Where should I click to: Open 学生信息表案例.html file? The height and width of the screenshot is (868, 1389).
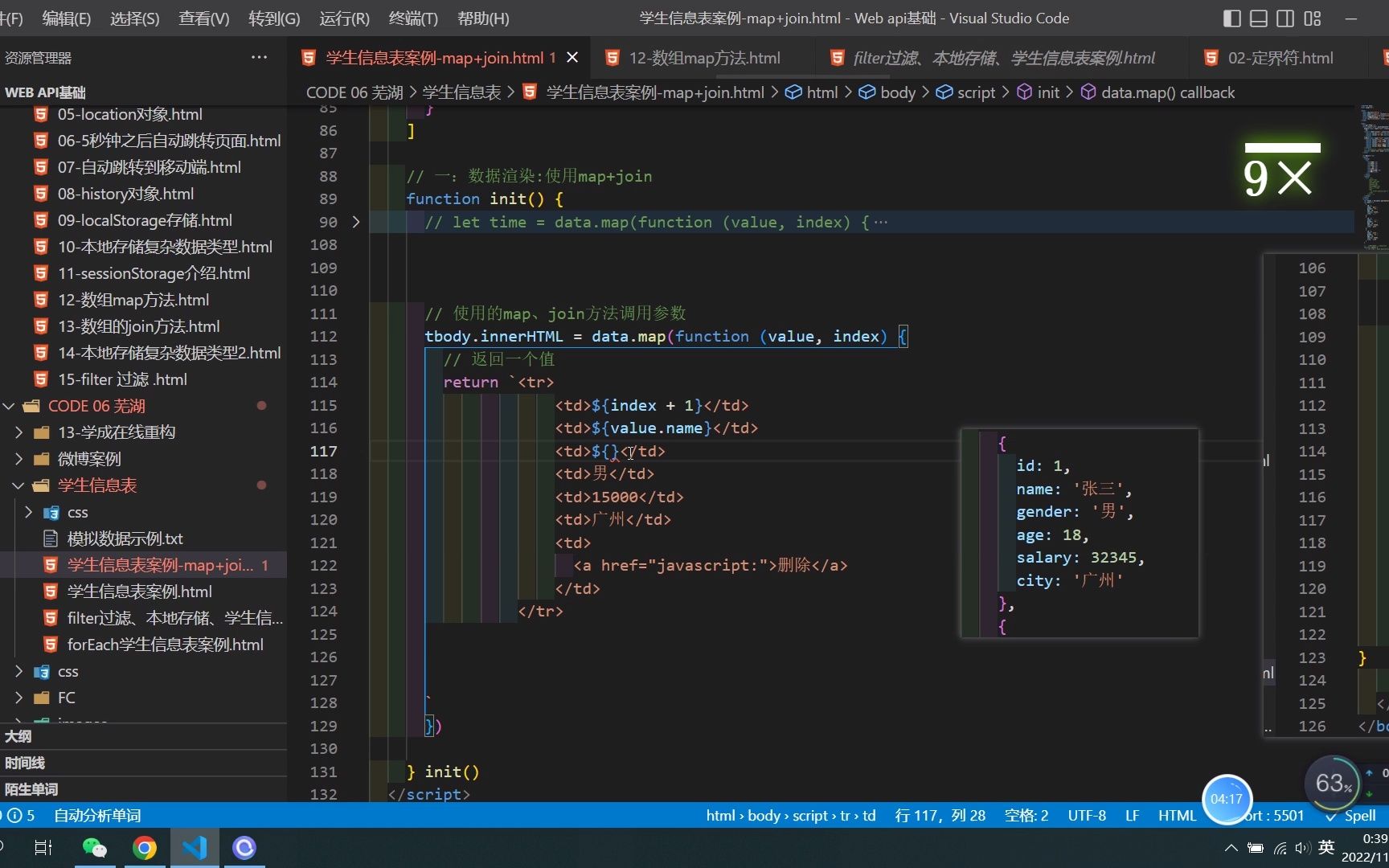coord(139,592)
